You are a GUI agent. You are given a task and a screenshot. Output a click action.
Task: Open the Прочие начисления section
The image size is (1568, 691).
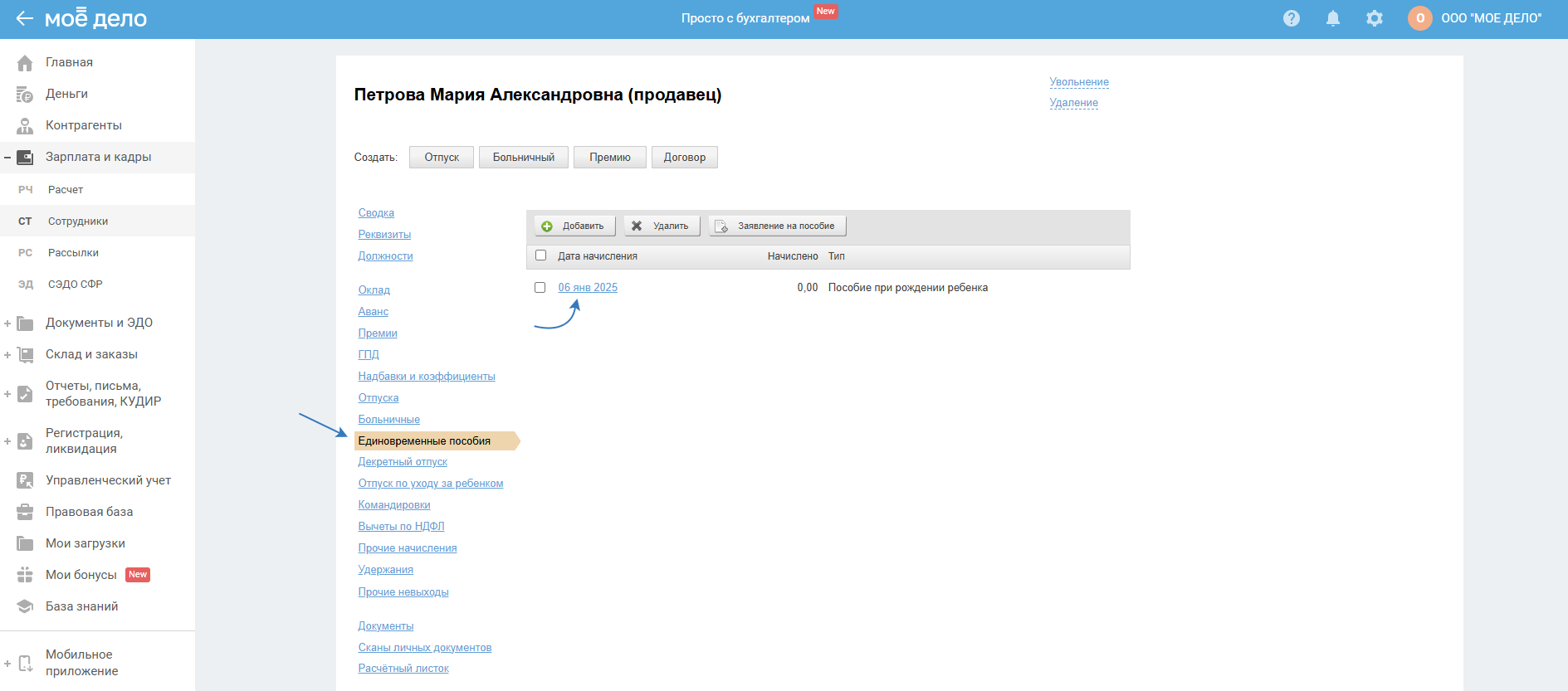point(408,548)
